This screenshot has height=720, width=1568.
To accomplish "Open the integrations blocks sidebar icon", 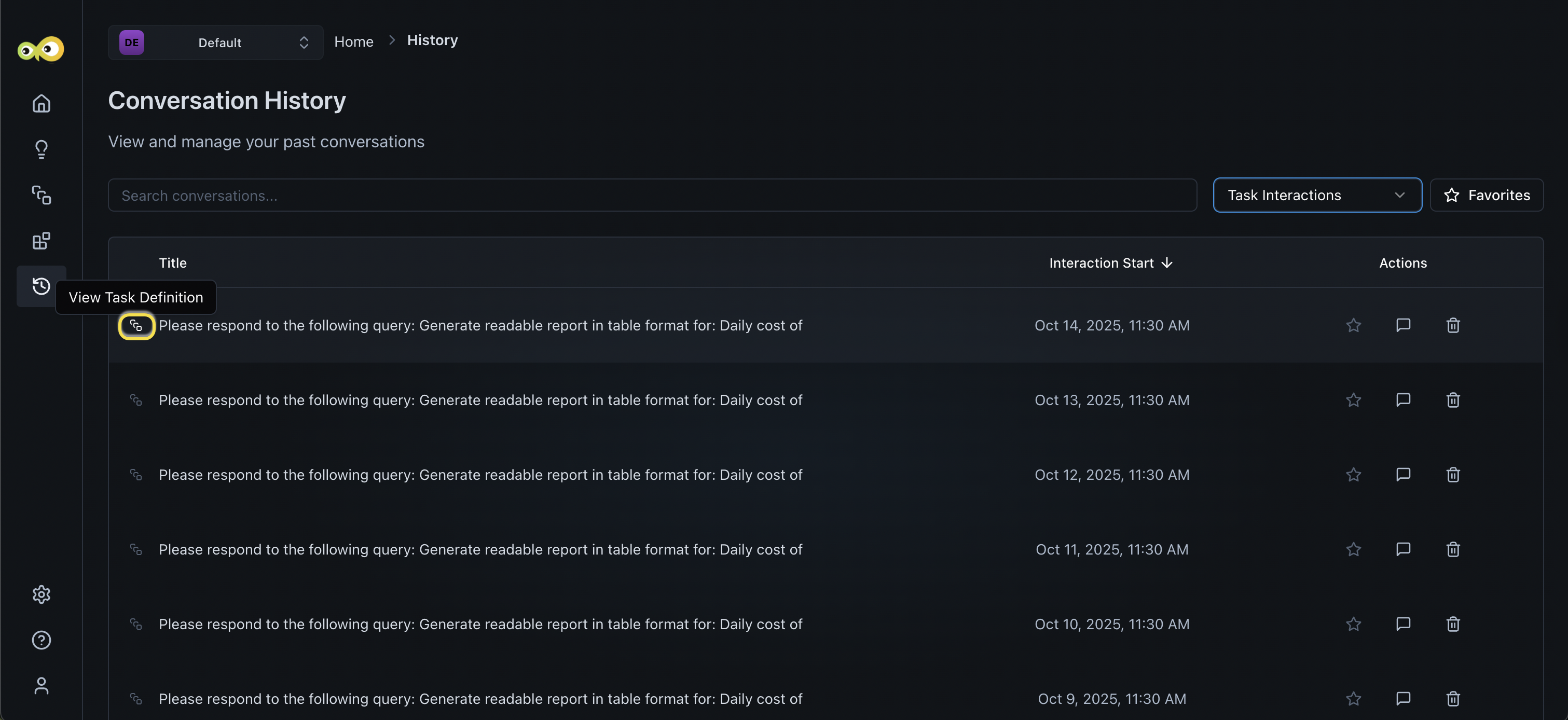I will coord(42,241).
